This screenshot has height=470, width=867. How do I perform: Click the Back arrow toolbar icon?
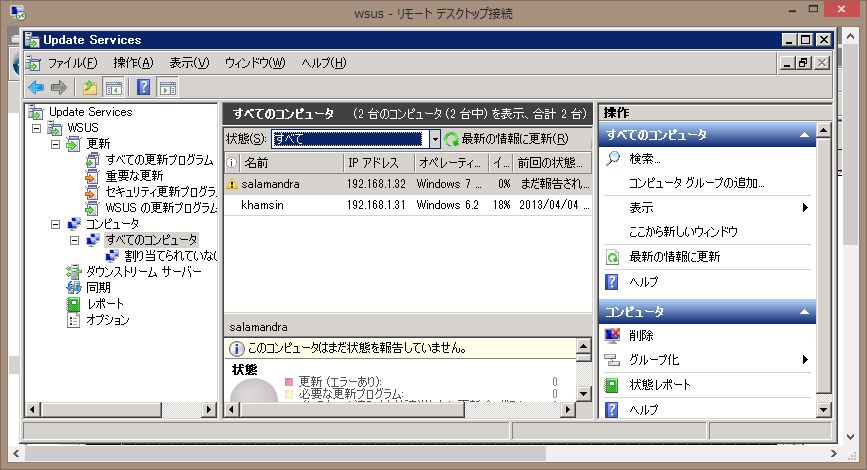(x=36, y=87)
